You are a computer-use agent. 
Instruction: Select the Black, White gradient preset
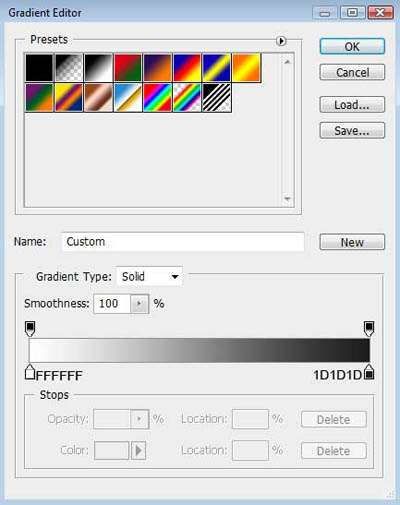click(x=98, y=68)
